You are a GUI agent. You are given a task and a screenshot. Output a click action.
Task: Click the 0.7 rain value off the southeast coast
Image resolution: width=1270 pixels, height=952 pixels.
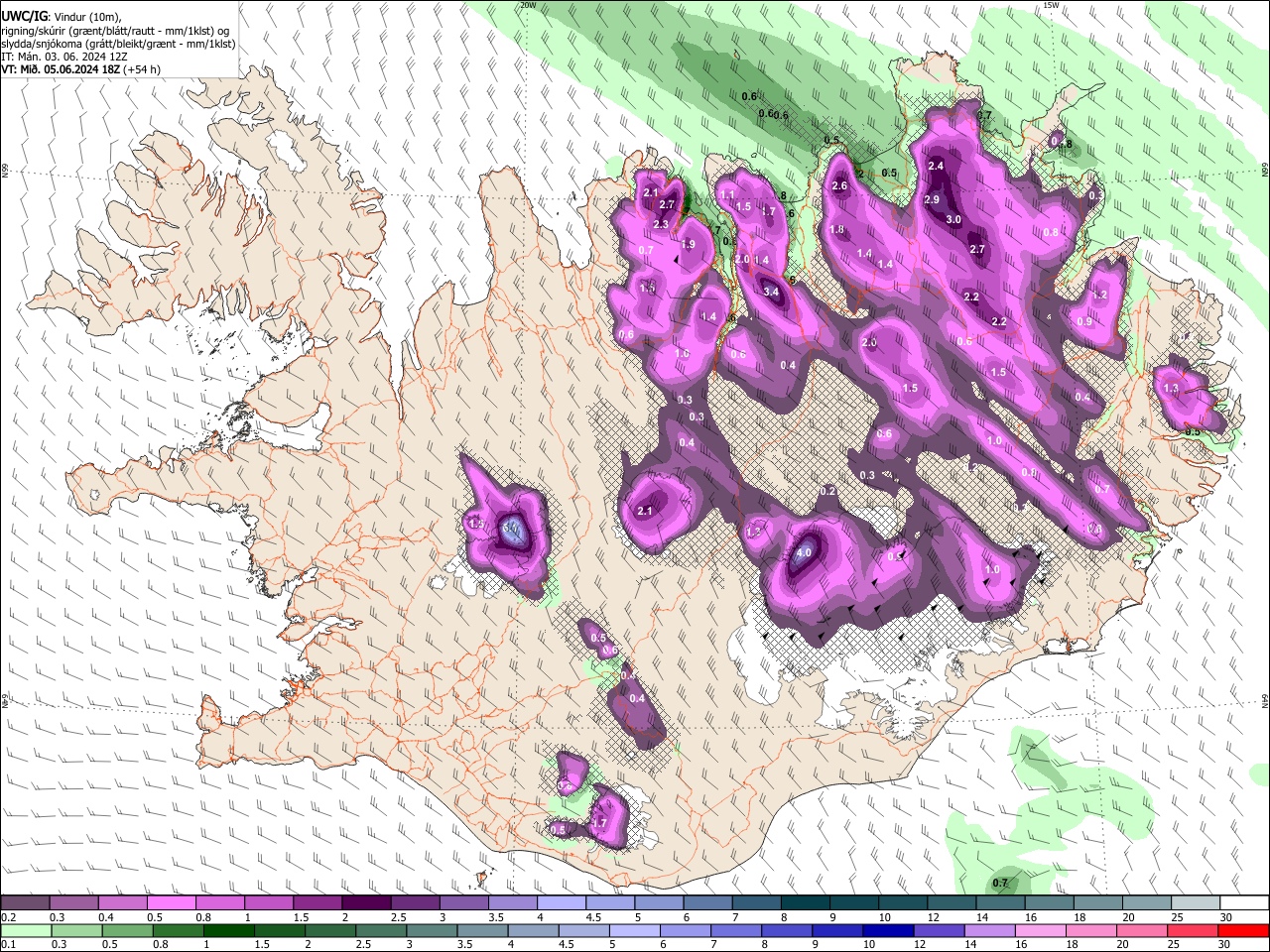(1000, 883)
